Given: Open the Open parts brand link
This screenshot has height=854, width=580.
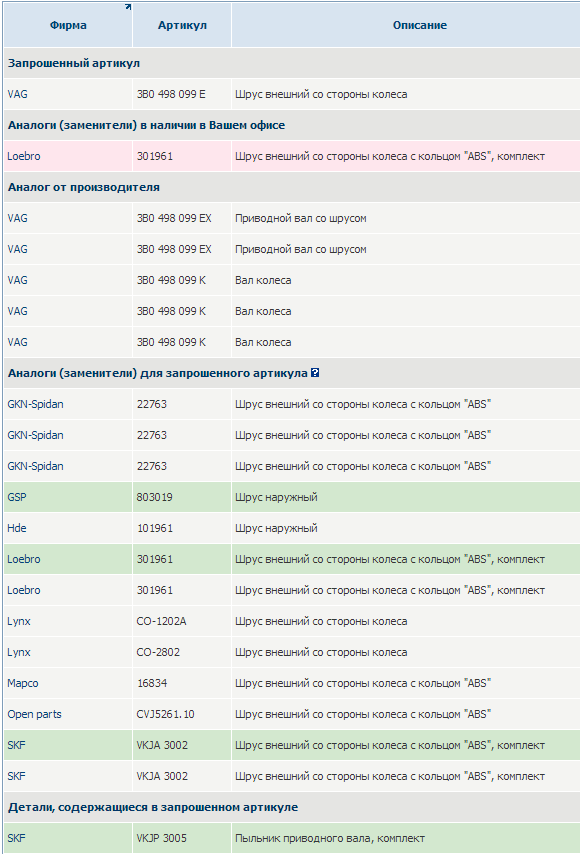Looking at the screenshot, I should tap(34, 715).
